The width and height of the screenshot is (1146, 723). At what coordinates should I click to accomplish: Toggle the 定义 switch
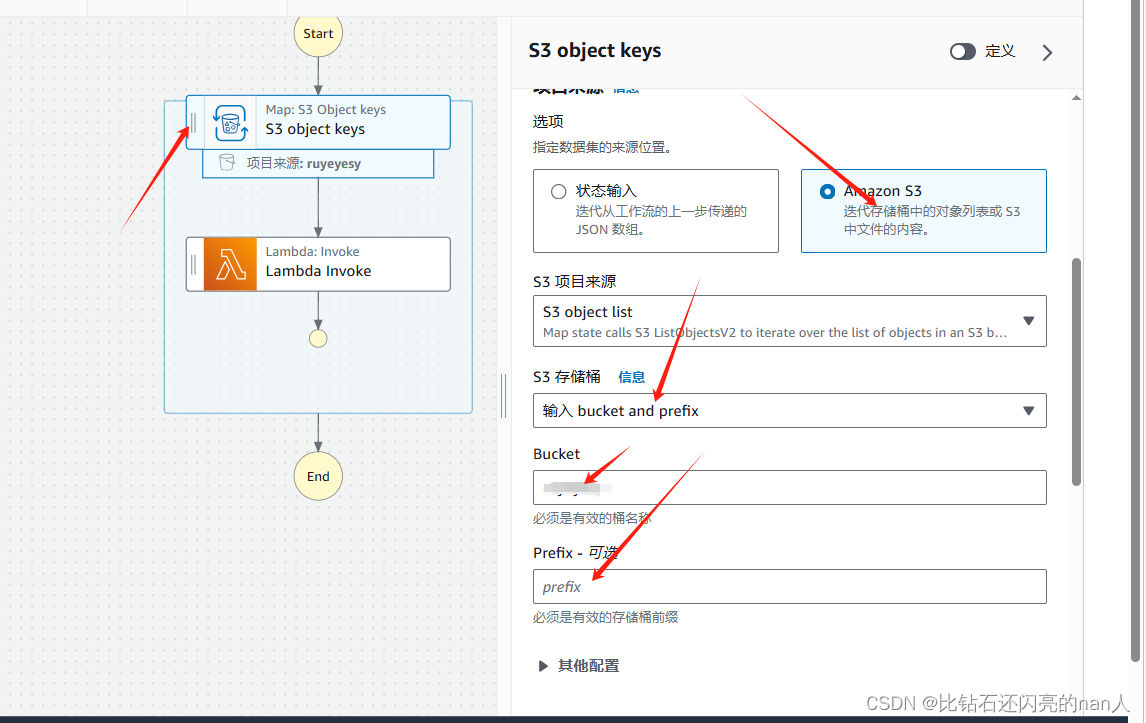click(963, 52)
